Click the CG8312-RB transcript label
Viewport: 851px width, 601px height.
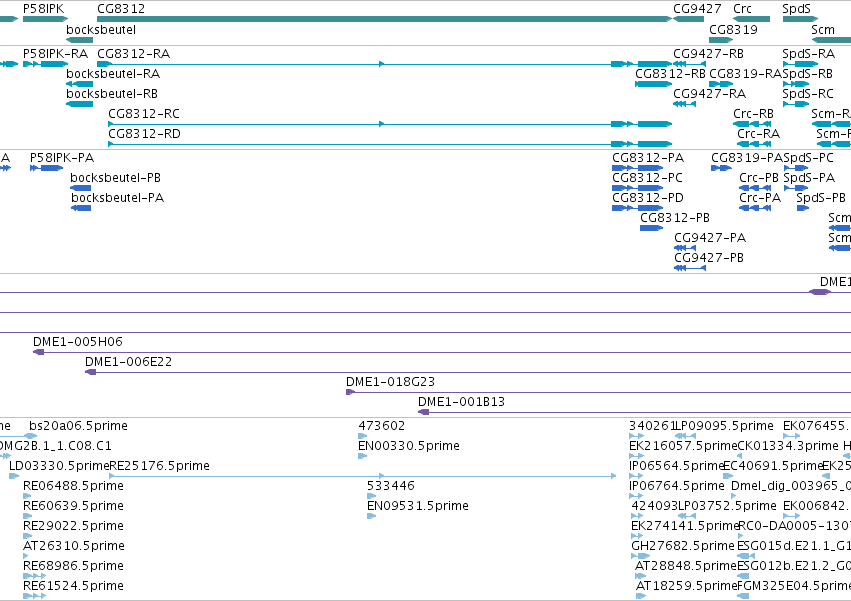tap(670, 74)
